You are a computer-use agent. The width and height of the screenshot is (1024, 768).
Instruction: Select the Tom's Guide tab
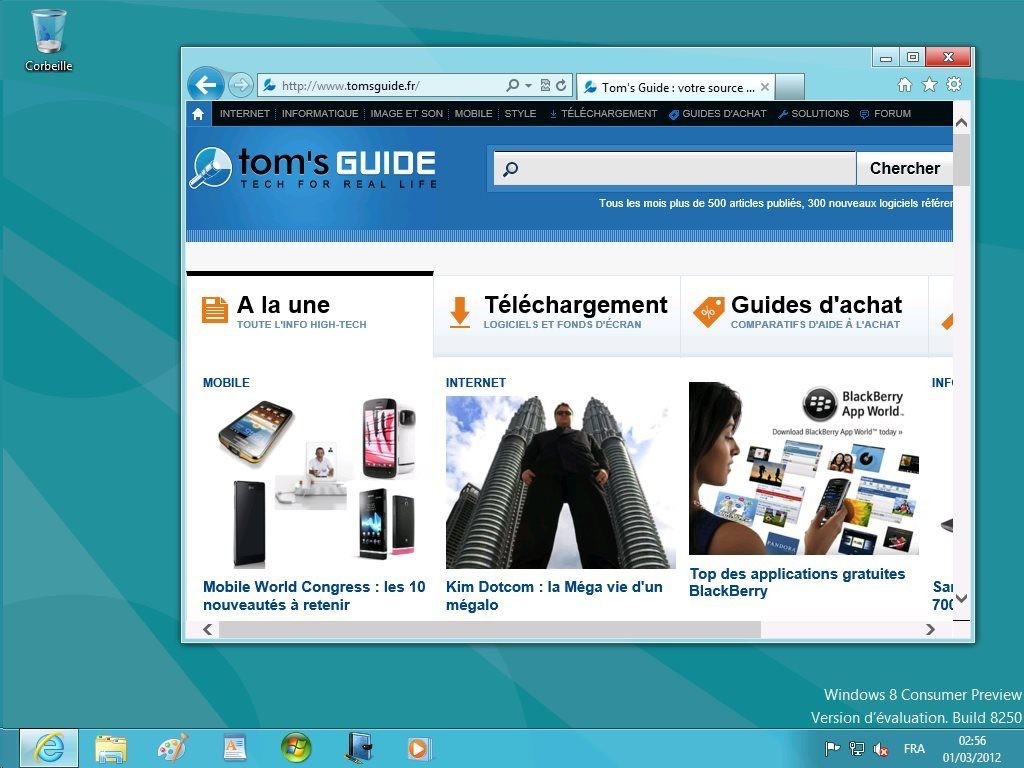(x=675, y=87)
